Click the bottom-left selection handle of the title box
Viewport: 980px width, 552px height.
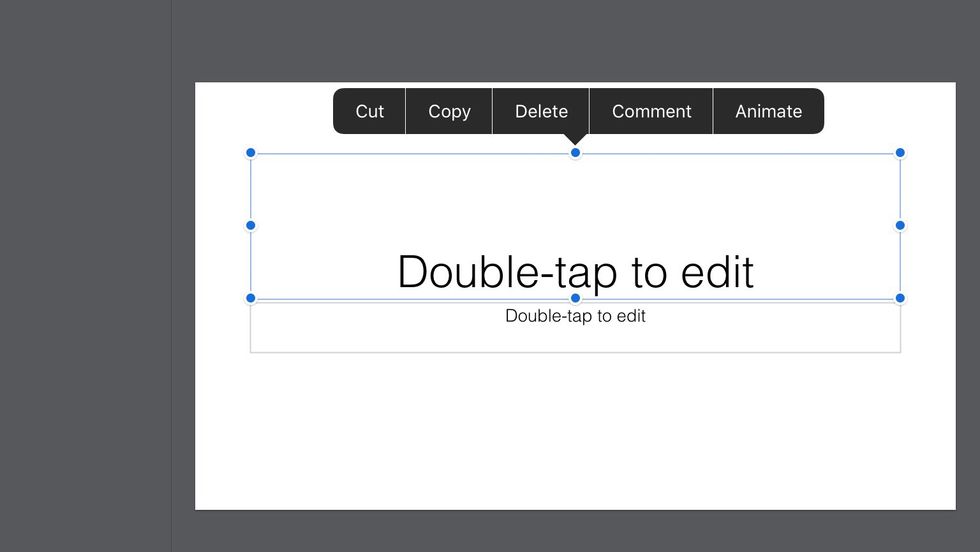click(x=251, y=298)
